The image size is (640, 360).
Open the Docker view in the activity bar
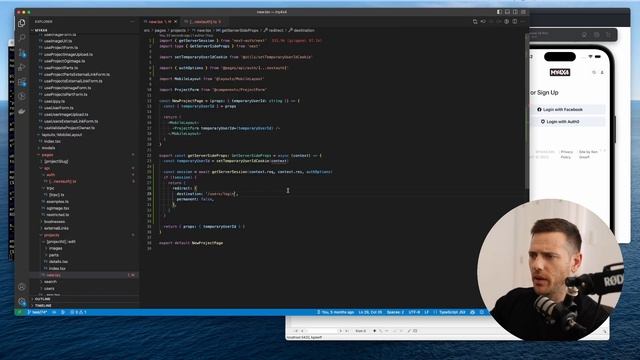pyautogui.click(x=22, y=111)
